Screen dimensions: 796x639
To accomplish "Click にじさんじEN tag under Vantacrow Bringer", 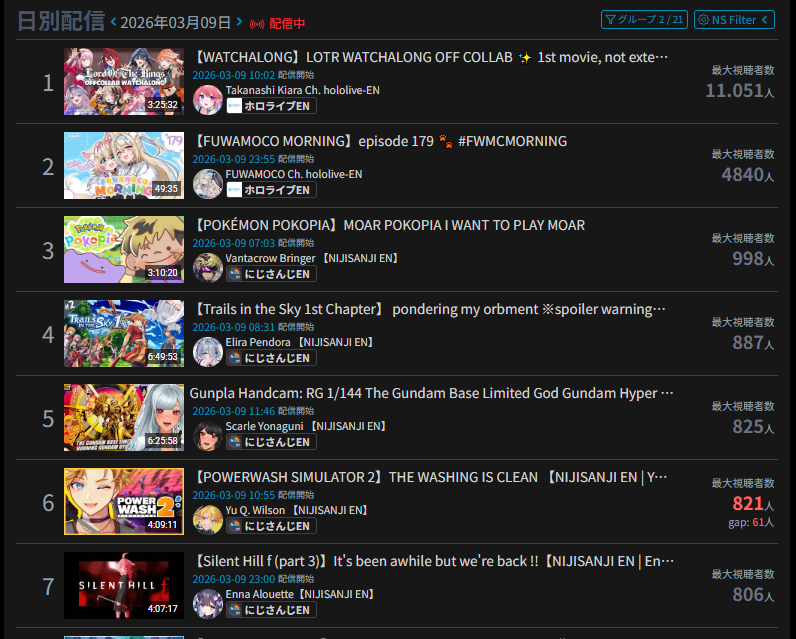I will [x=271, y=274].
